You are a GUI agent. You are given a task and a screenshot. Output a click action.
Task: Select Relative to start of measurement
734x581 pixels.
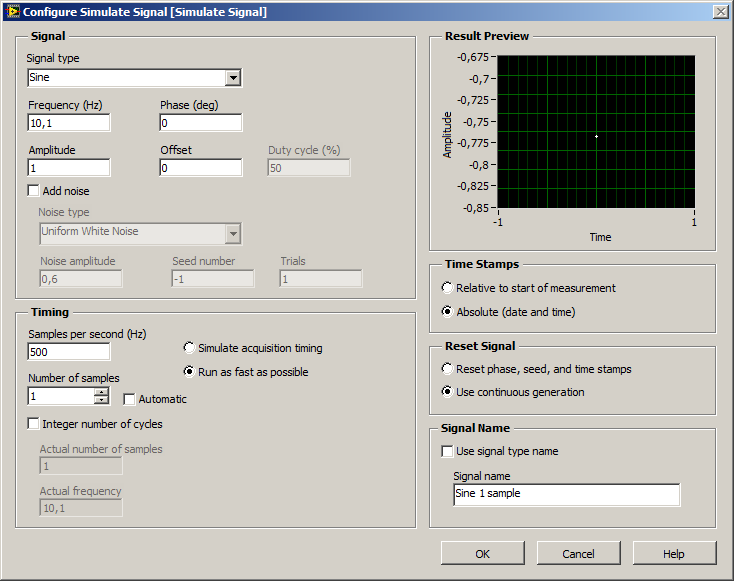[448, 287]
